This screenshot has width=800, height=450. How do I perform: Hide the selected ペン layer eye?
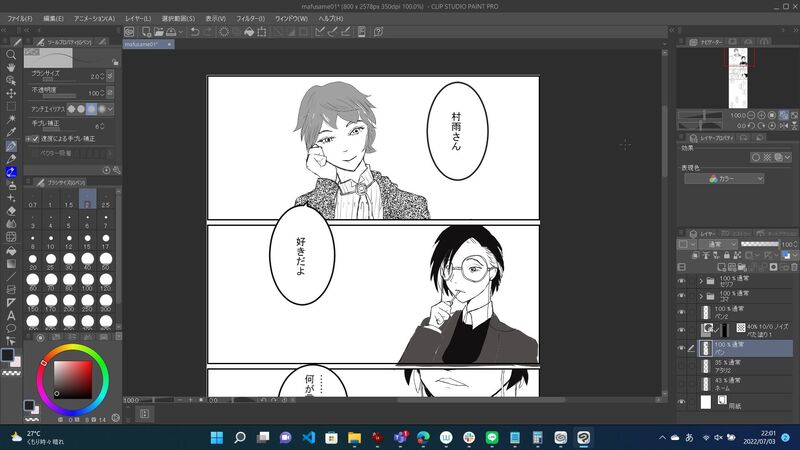click(x=682, y=348)
